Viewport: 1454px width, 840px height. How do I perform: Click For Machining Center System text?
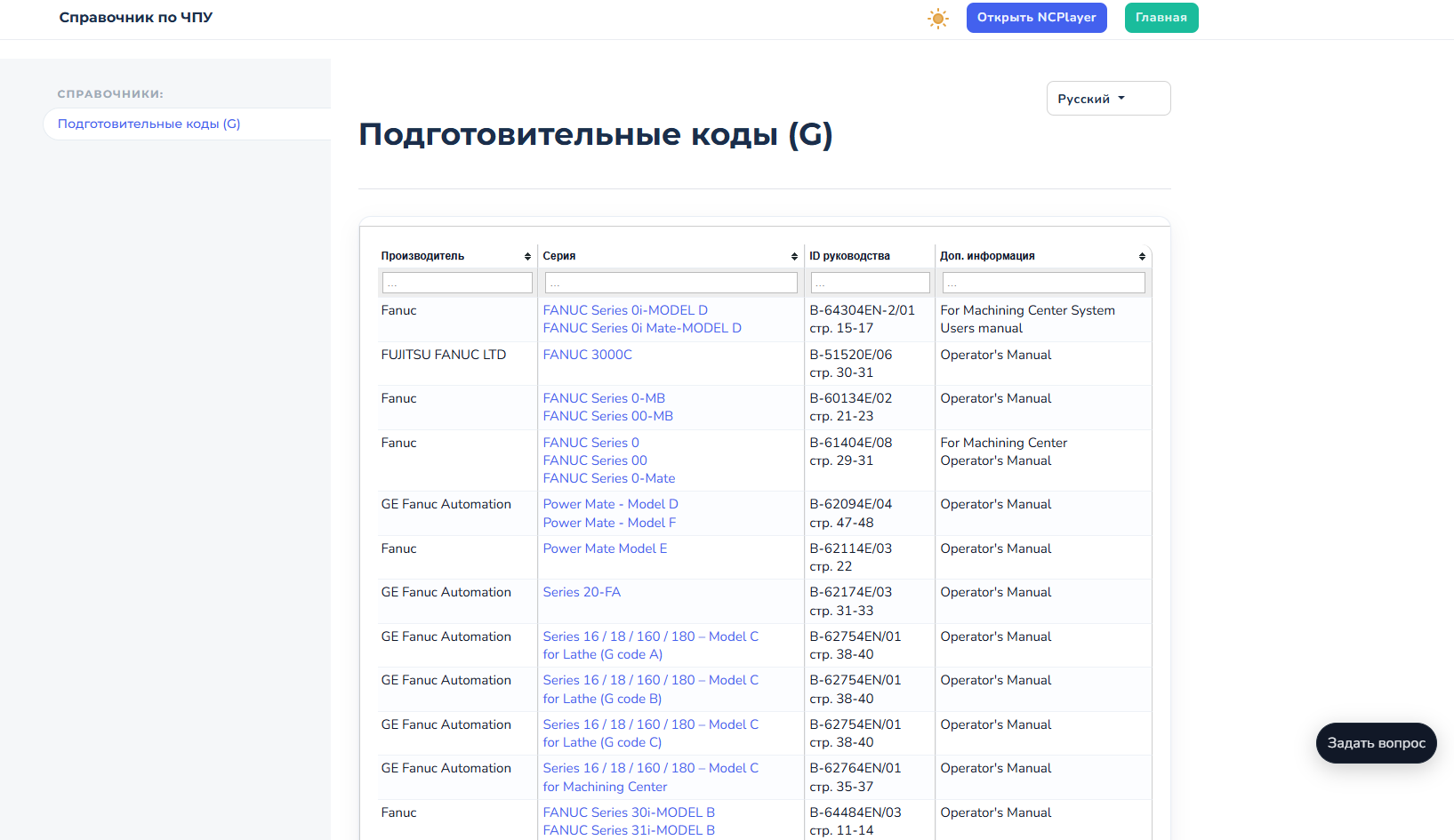[x=1027, y=310]
